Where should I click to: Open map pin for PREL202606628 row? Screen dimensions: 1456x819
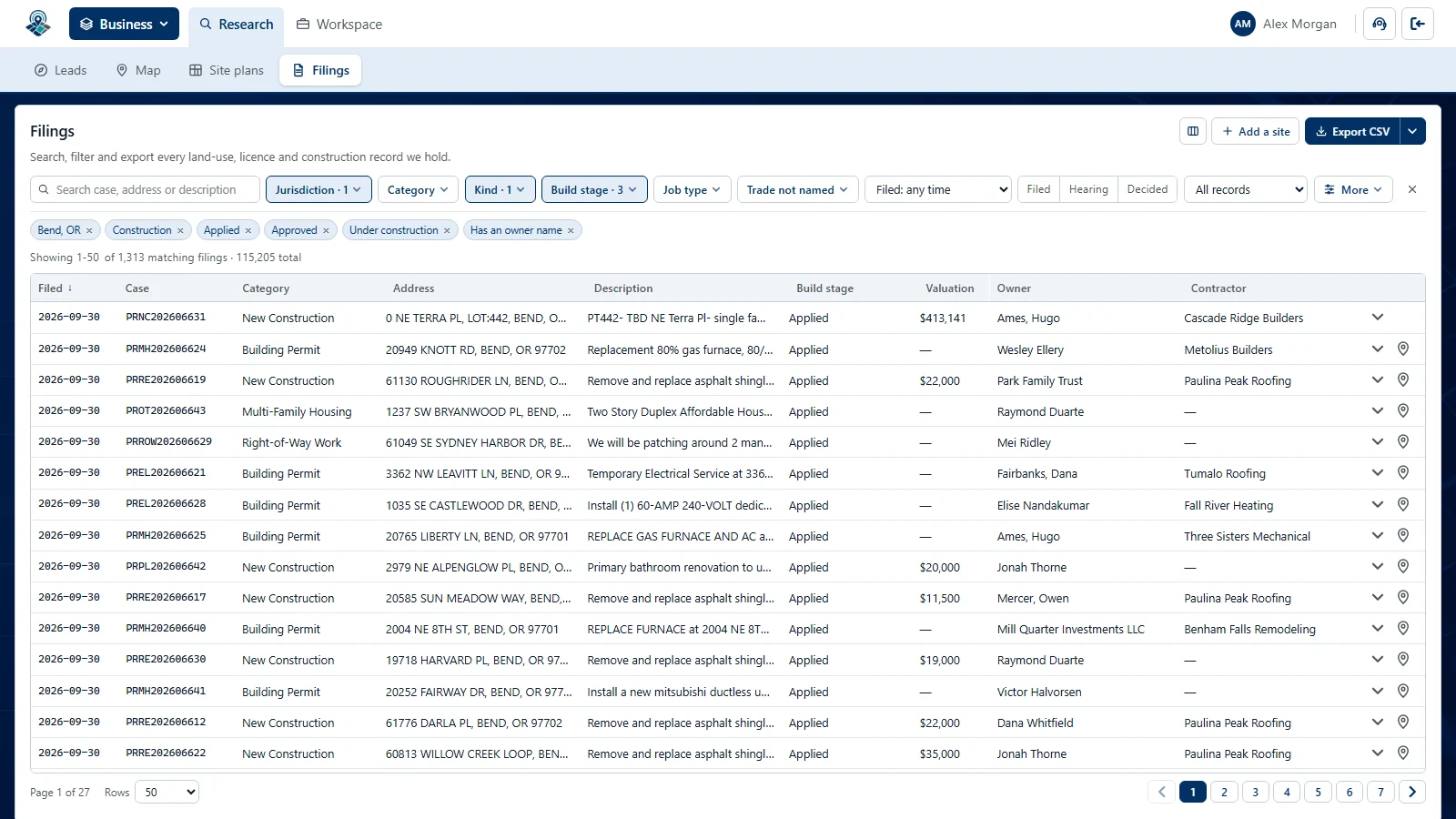point(1403,505)
